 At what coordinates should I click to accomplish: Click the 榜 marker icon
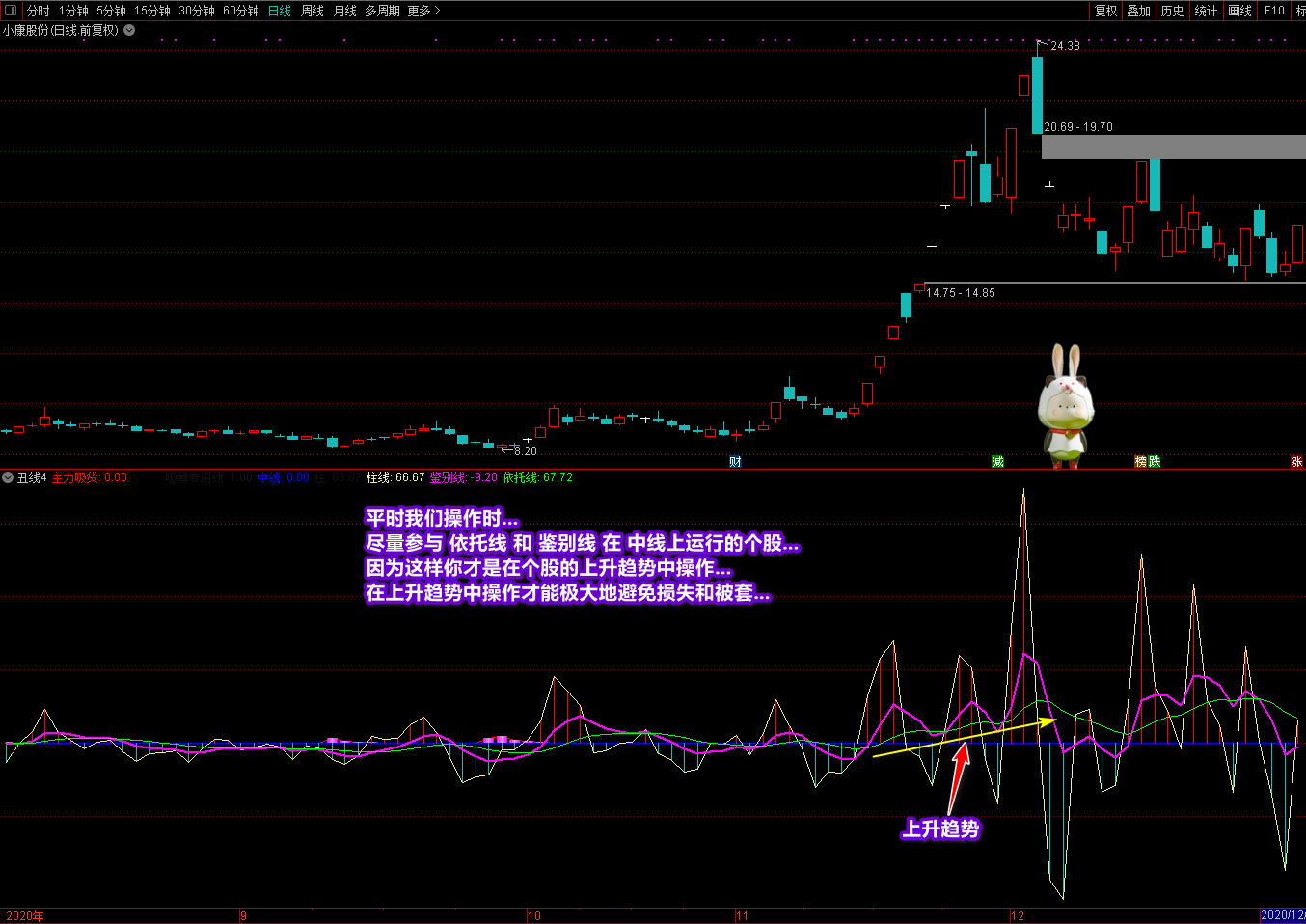(x=1141, y=462)
